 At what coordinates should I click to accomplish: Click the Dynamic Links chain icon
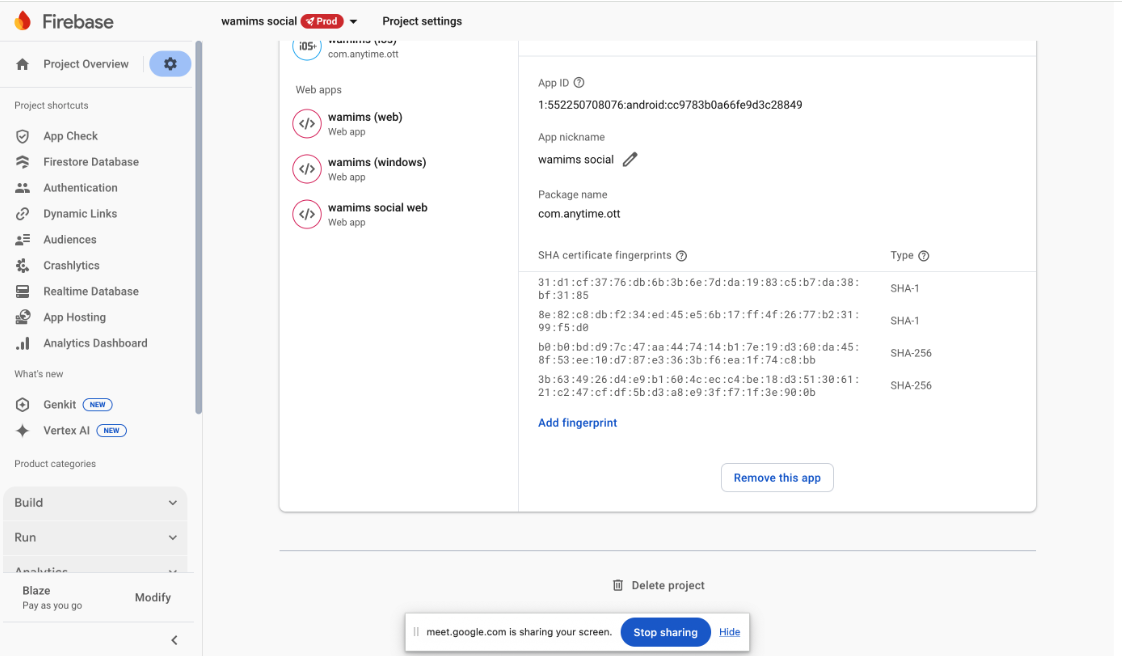click(22, 213)
